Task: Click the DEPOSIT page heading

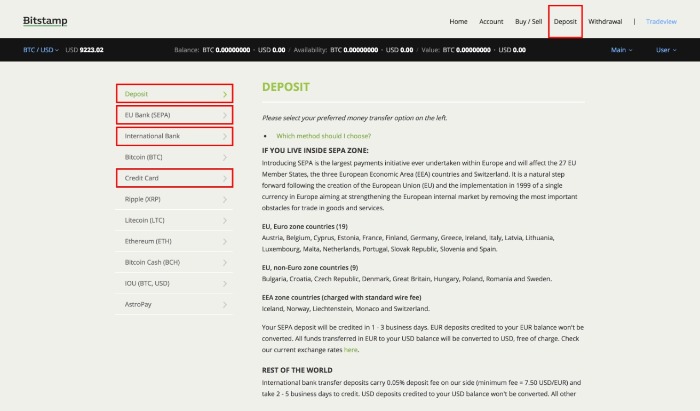Action: tap(286, 87)
